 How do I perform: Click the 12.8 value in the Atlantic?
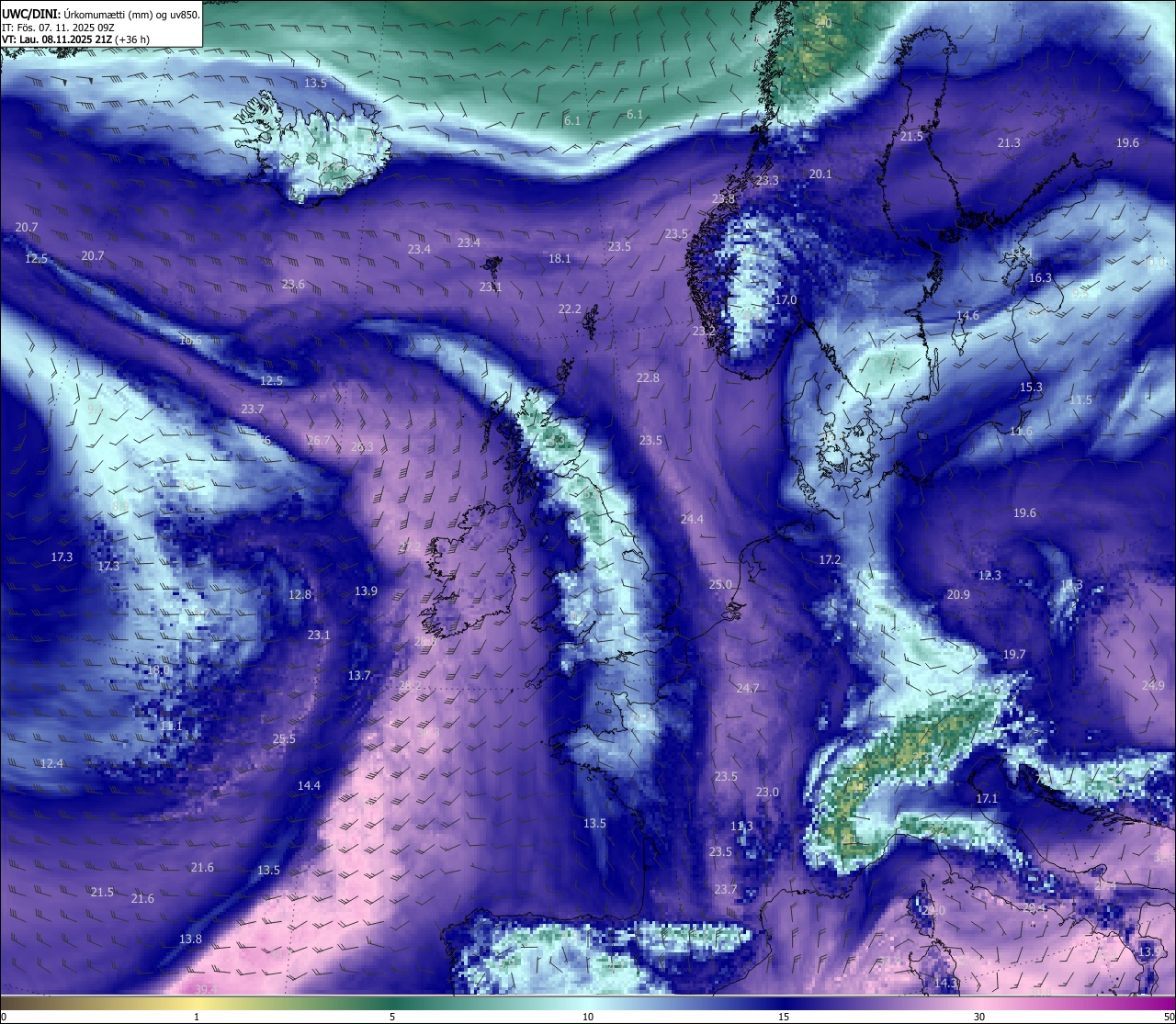300,595
